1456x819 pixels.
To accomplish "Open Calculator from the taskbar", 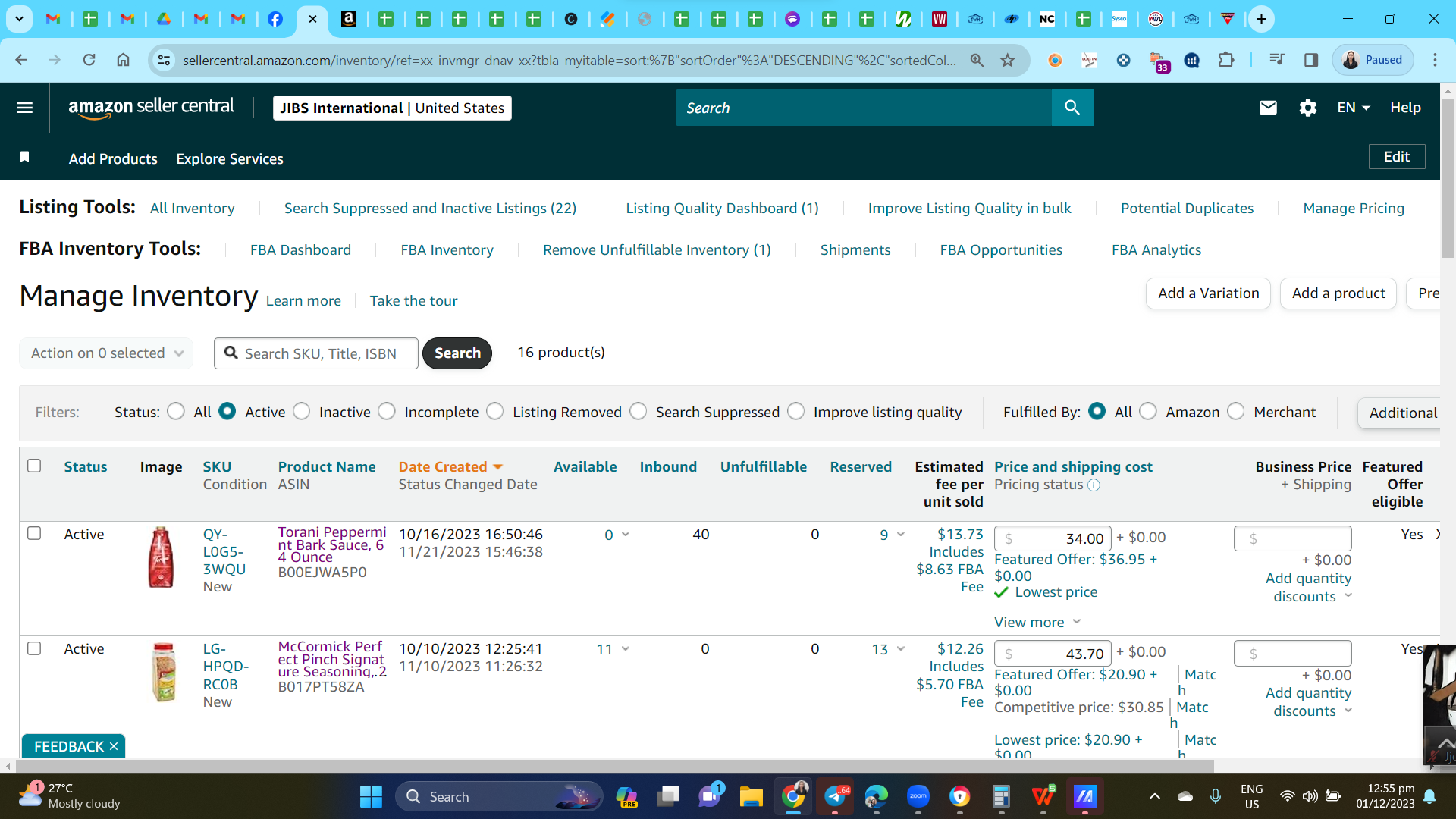I will [1001, 796].
